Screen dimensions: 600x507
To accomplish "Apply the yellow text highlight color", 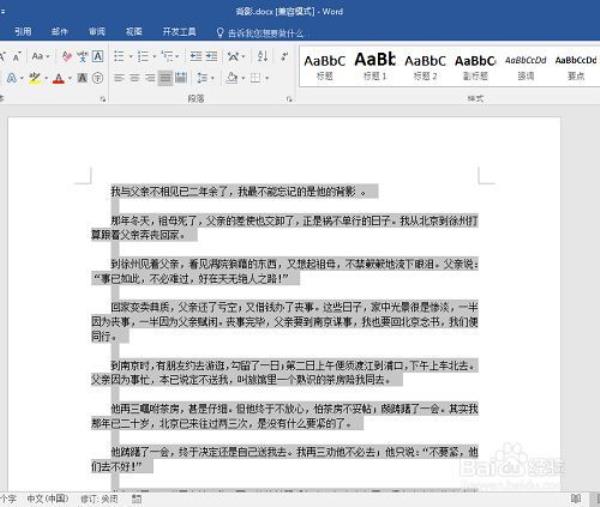I will [x=34, y=78].
